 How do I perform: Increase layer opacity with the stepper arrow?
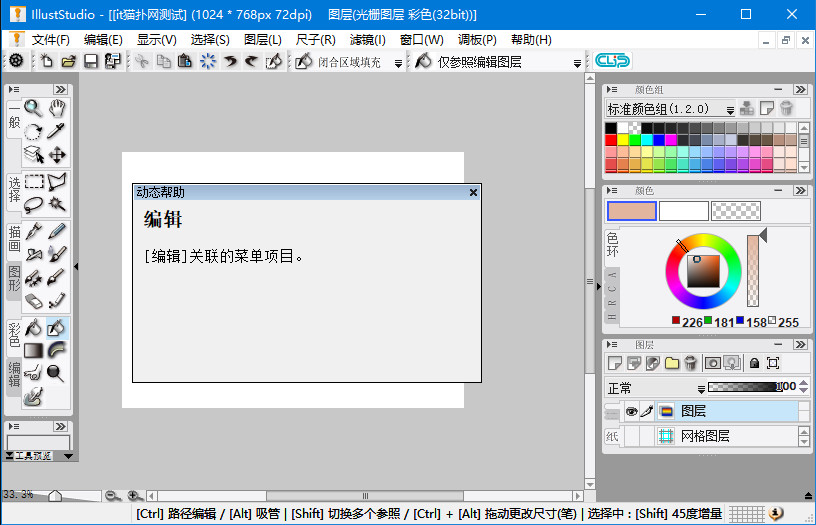804,383
